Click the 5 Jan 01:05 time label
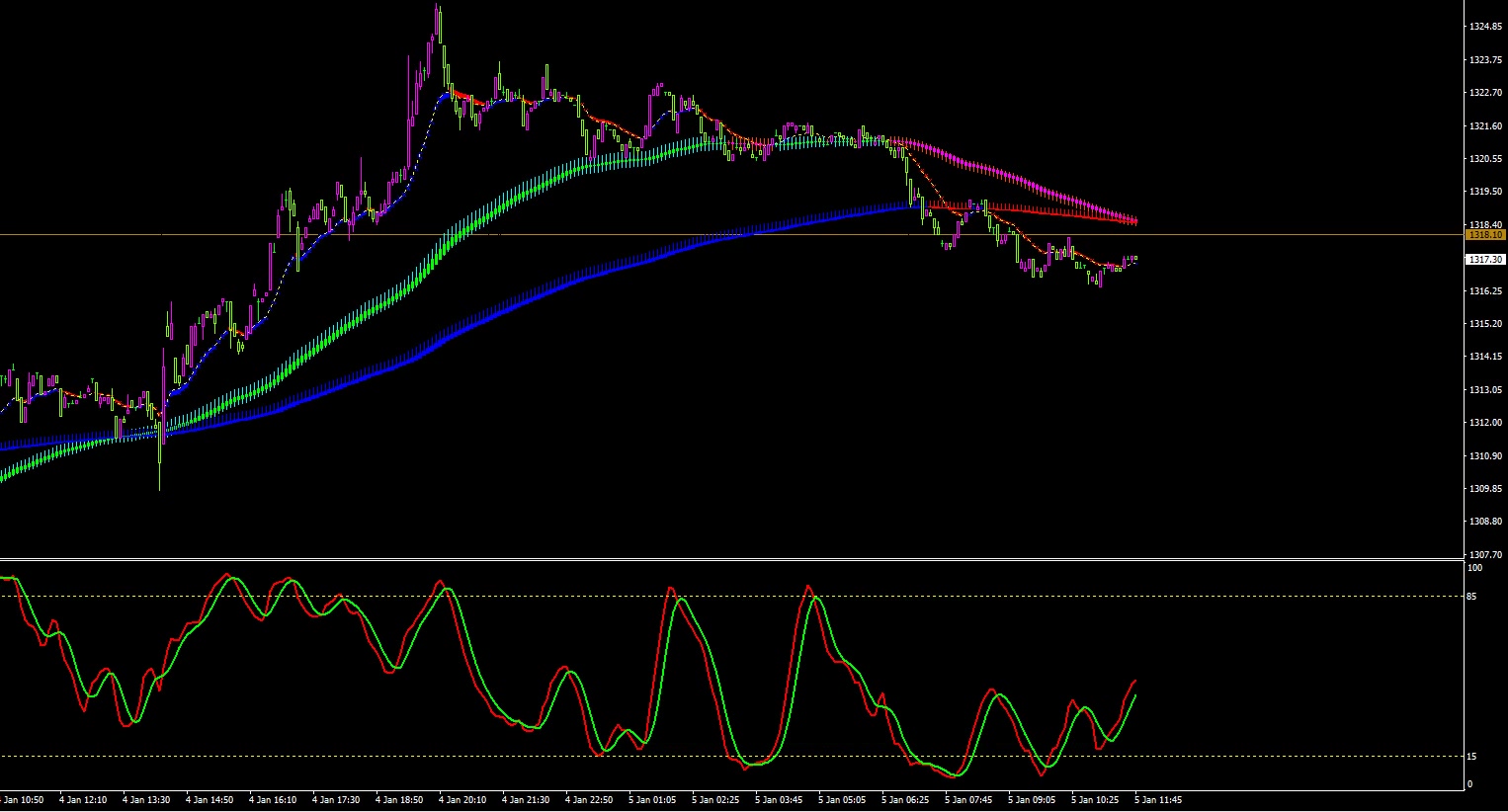Screen dimensions: 1508x812 pos(652,800)
